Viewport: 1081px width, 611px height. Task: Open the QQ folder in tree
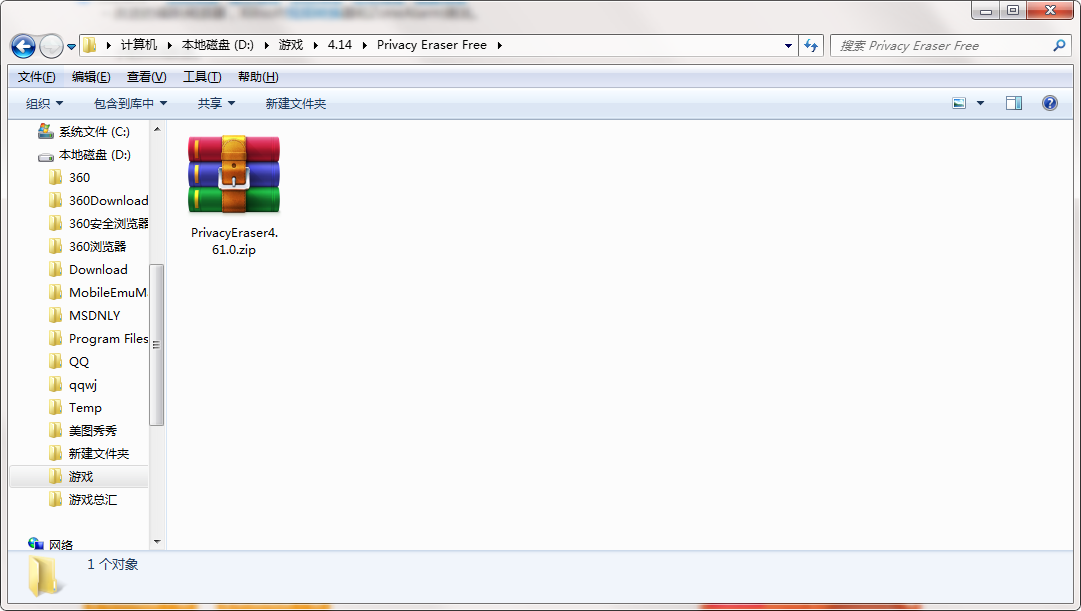(79, 362)
